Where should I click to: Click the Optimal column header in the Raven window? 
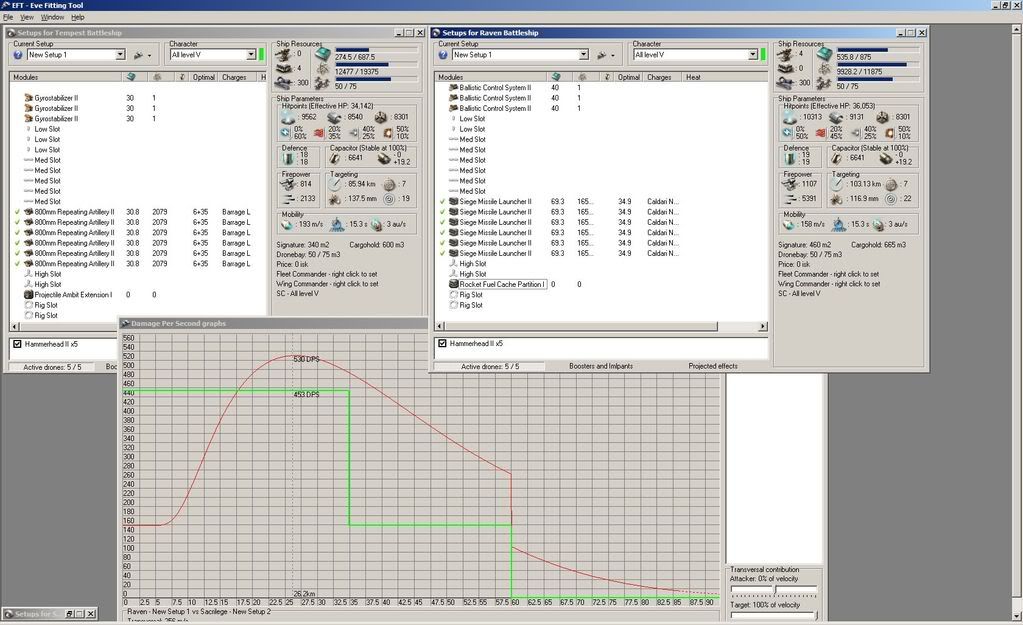click(628, 77)
